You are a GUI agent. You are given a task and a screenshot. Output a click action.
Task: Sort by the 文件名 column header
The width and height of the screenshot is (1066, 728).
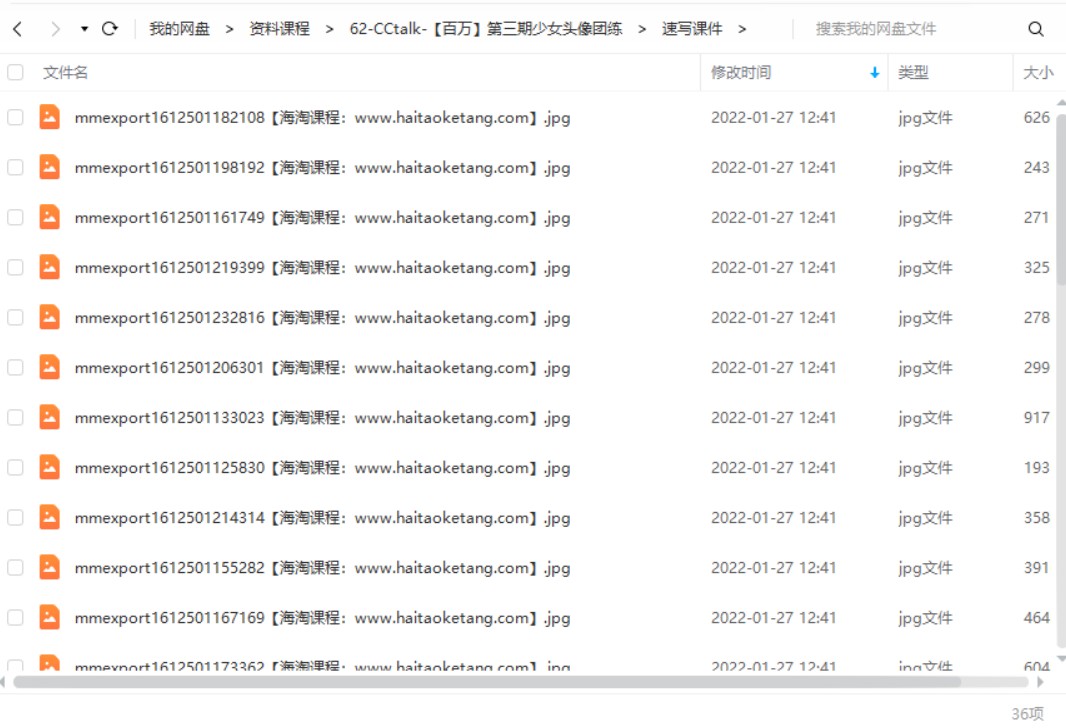pyautogui.click(x=65, y=72)
